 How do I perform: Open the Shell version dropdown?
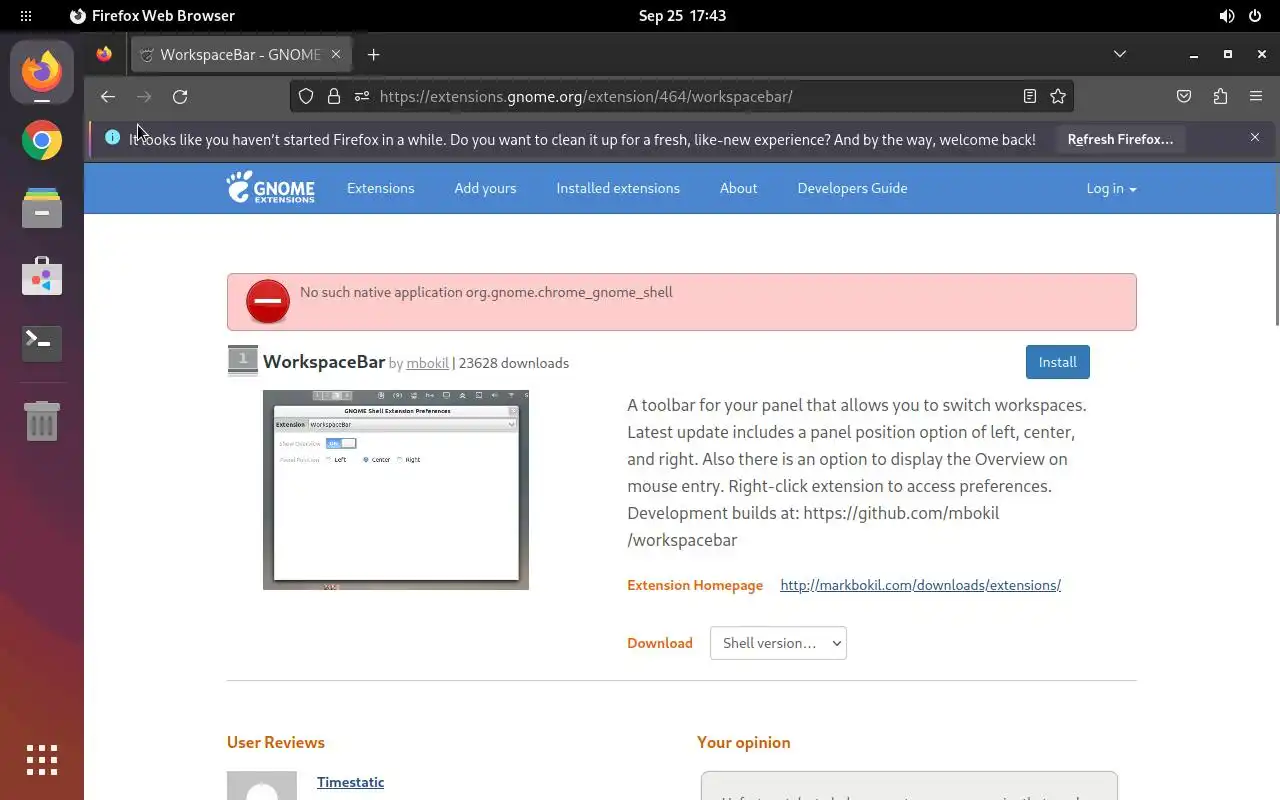778,643
